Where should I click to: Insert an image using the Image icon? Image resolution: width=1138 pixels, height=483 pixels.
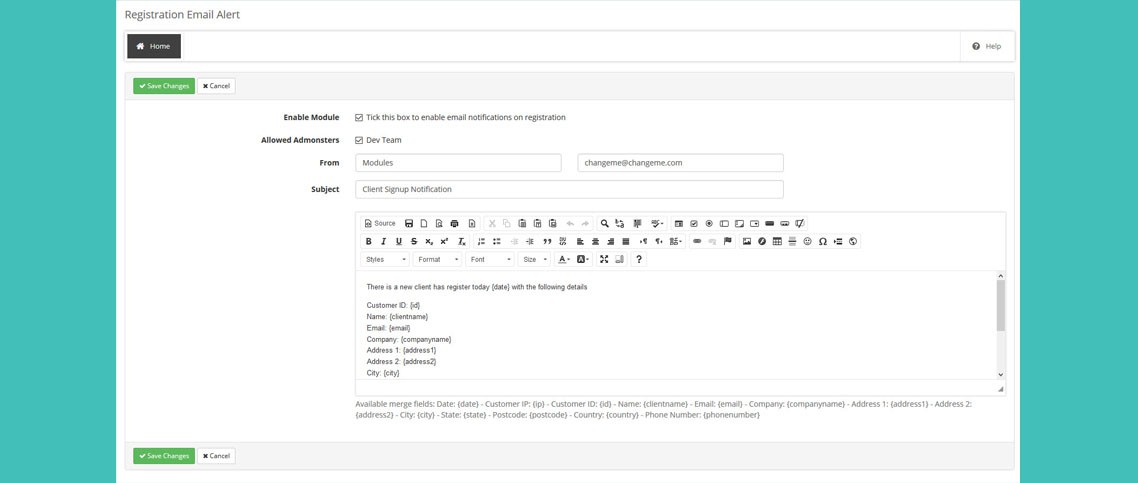pos(746,241)
